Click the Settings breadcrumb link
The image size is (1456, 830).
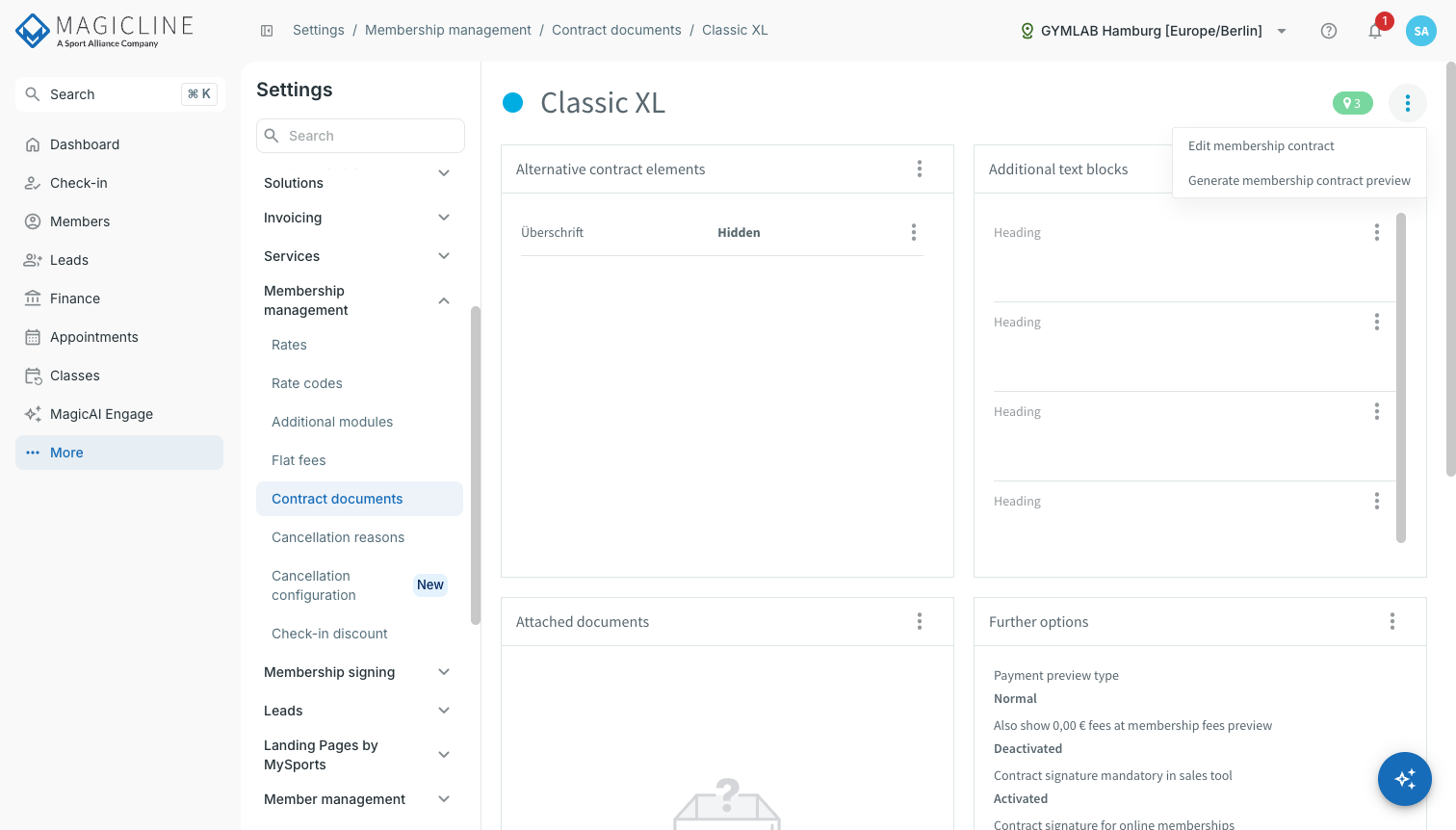(x=319, y=31)
